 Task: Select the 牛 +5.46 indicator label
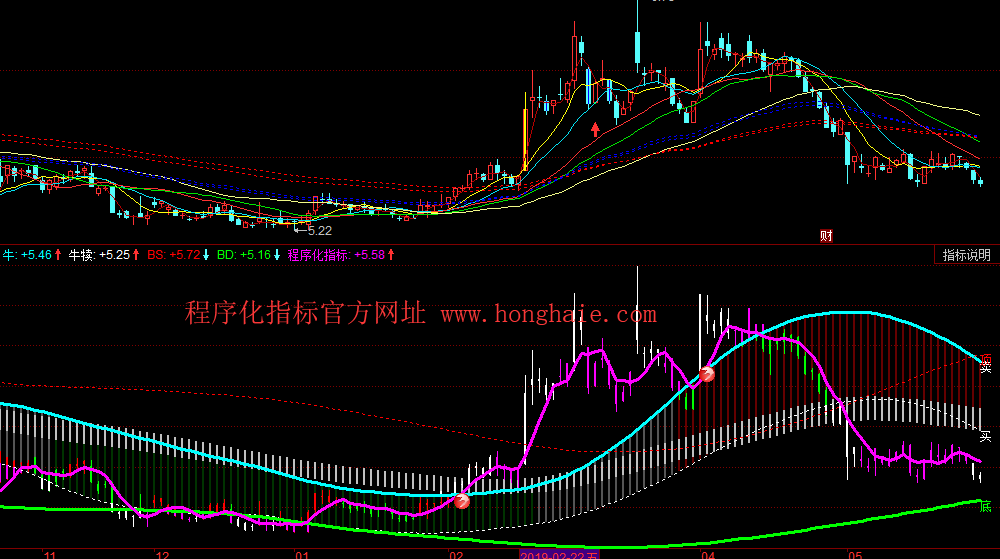click(32, 255)
